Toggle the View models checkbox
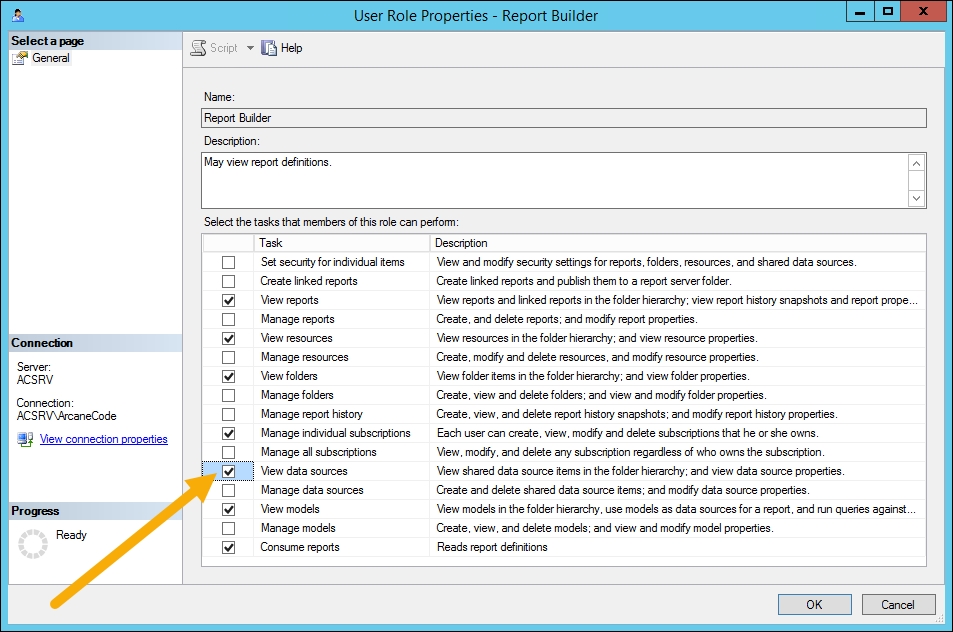The image size is (953, 632). [229, 509]
